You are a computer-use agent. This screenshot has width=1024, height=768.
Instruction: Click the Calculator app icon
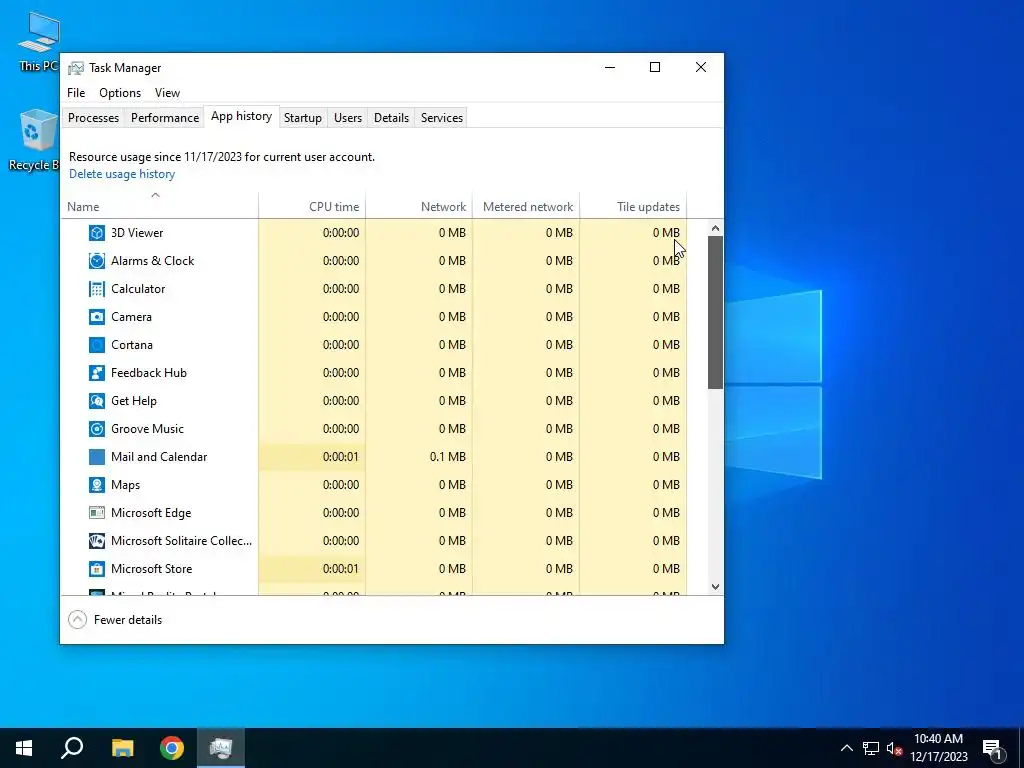click(97, 289)
